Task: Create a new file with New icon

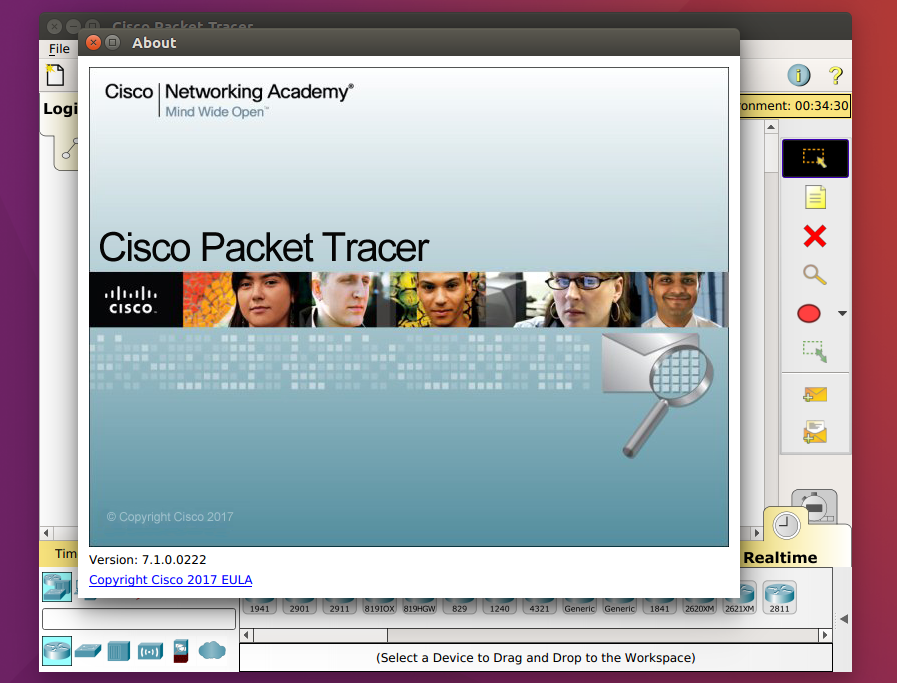Action: point(55,75)
